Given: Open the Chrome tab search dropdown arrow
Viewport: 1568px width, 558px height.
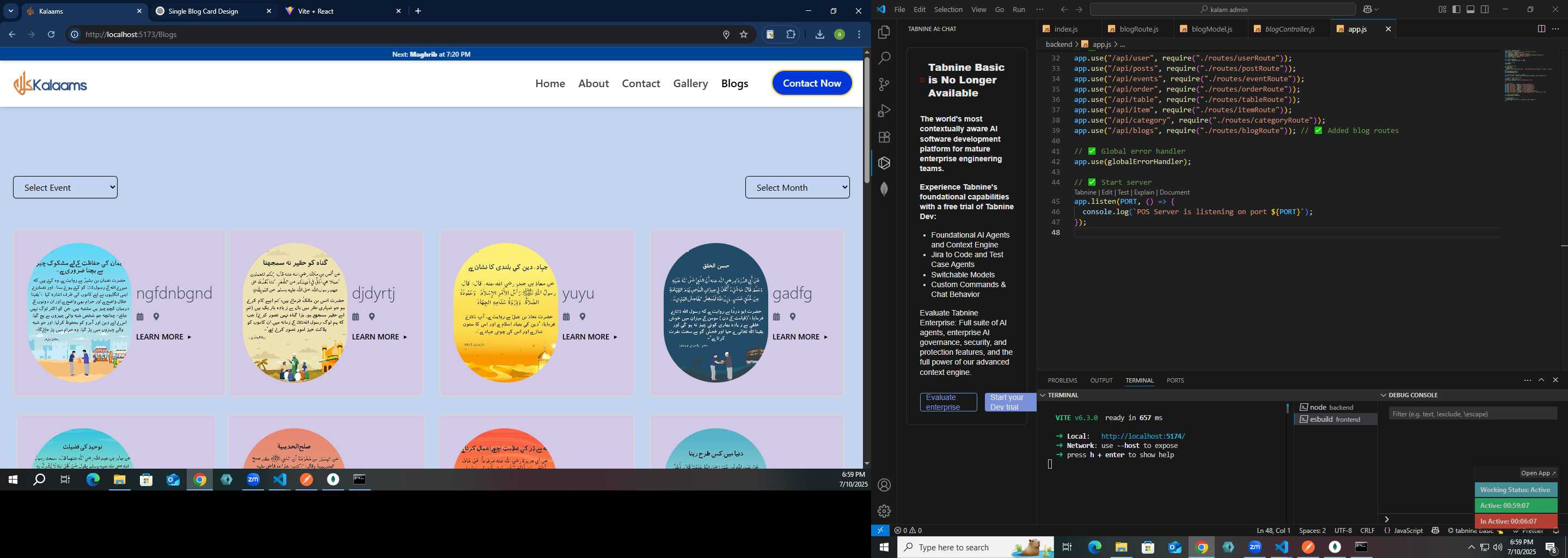Looking at the screenshot, I should (x=10, y=11).
